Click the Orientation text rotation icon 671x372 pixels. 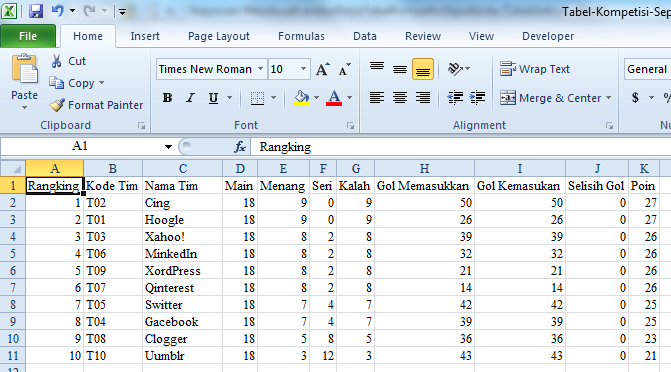(455, 69)
